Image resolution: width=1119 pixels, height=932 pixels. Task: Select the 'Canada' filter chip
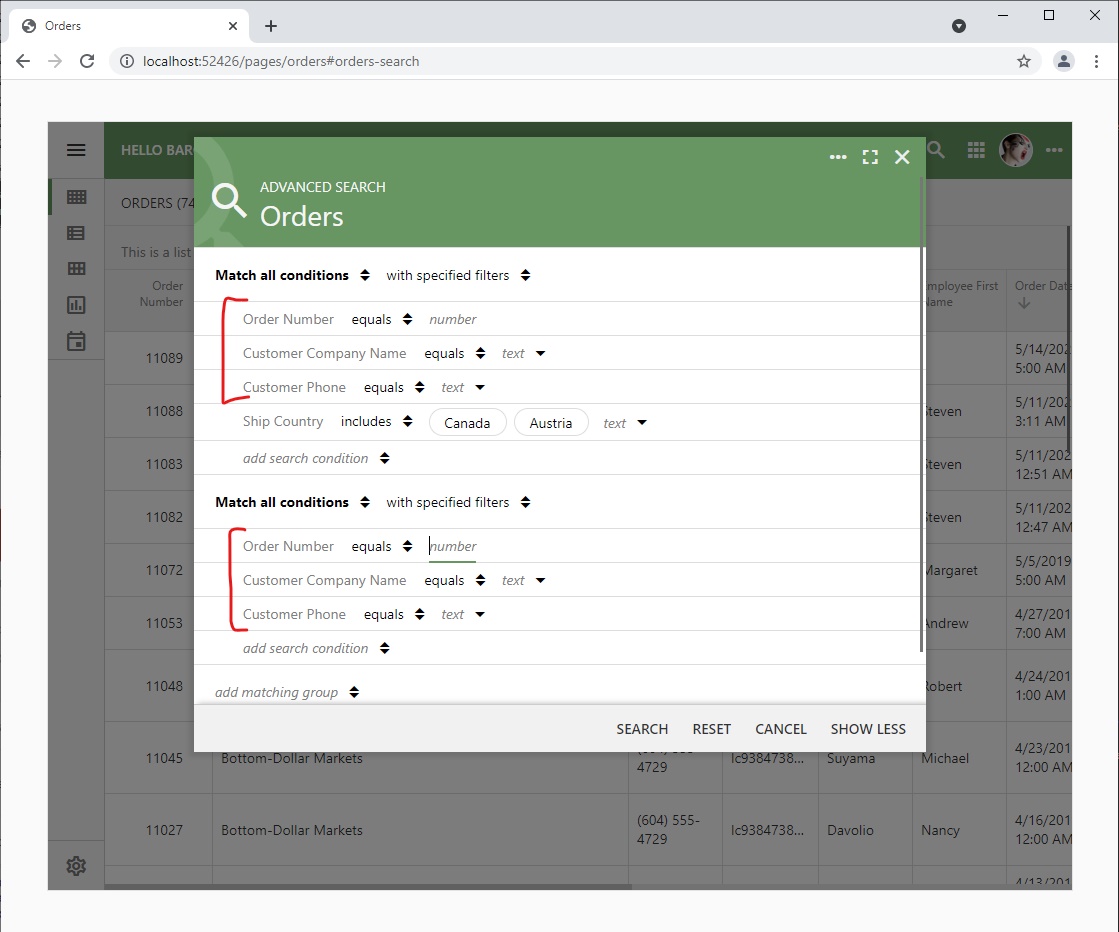[467, 423]
